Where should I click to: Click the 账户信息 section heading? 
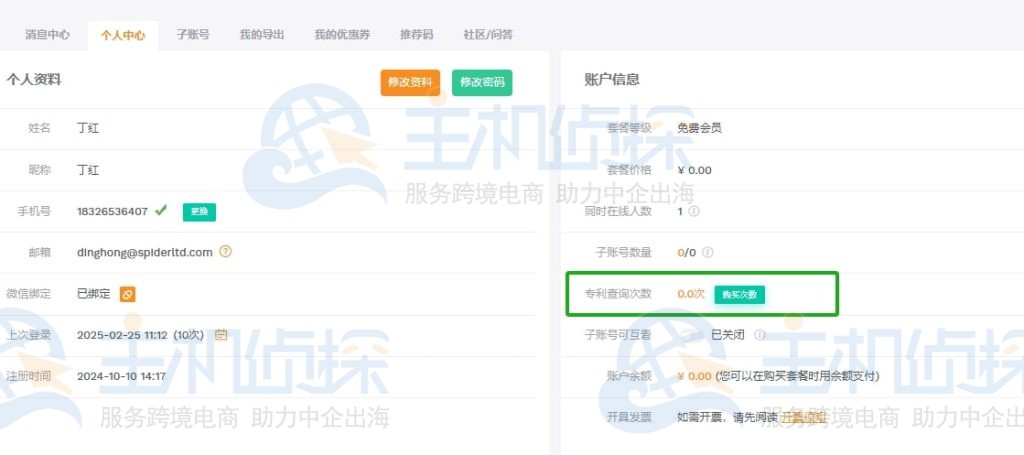(612, 80)
